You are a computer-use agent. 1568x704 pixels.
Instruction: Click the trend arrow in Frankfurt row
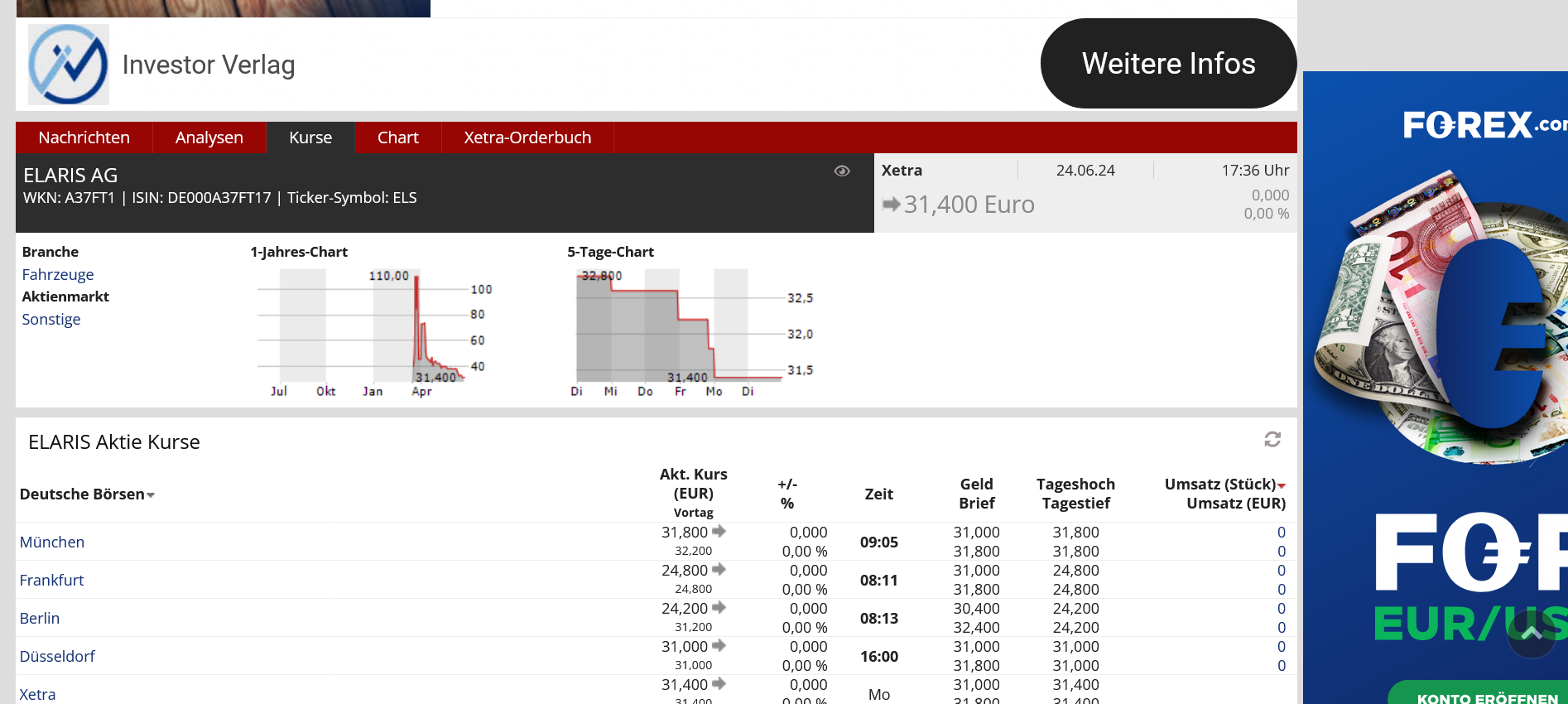(719, 570)
